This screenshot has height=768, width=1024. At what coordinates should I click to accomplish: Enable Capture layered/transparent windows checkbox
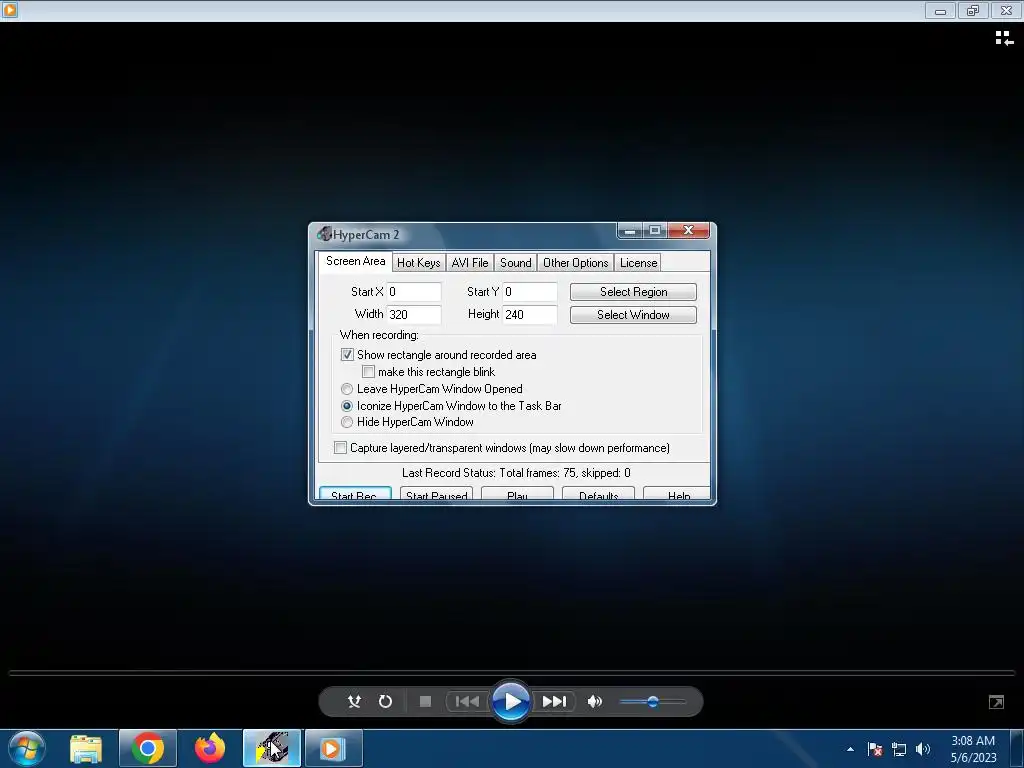click(340, 447)
